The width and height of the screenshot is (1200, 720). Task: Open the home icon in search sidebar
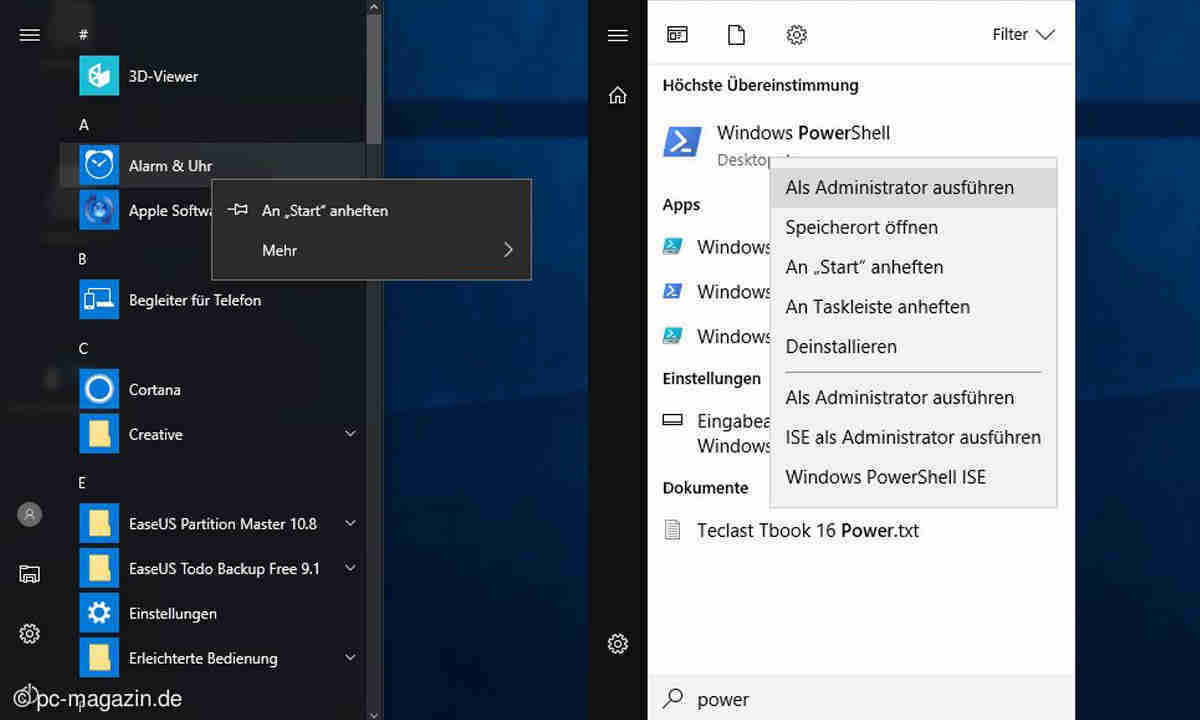[x=618, y=96]
